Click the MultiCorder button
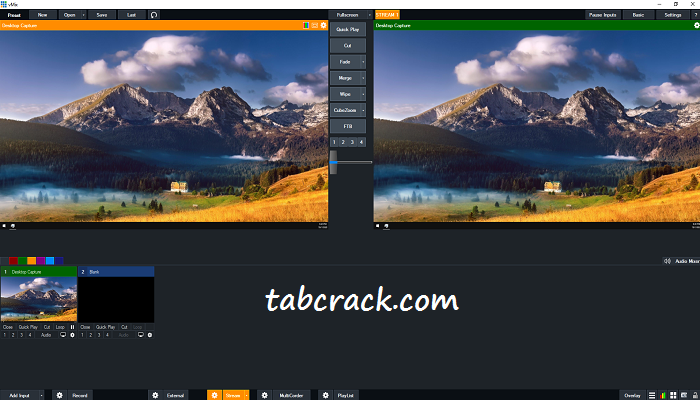Image resolution: width=700 pixels, height=400 pixels. point(292,395)
